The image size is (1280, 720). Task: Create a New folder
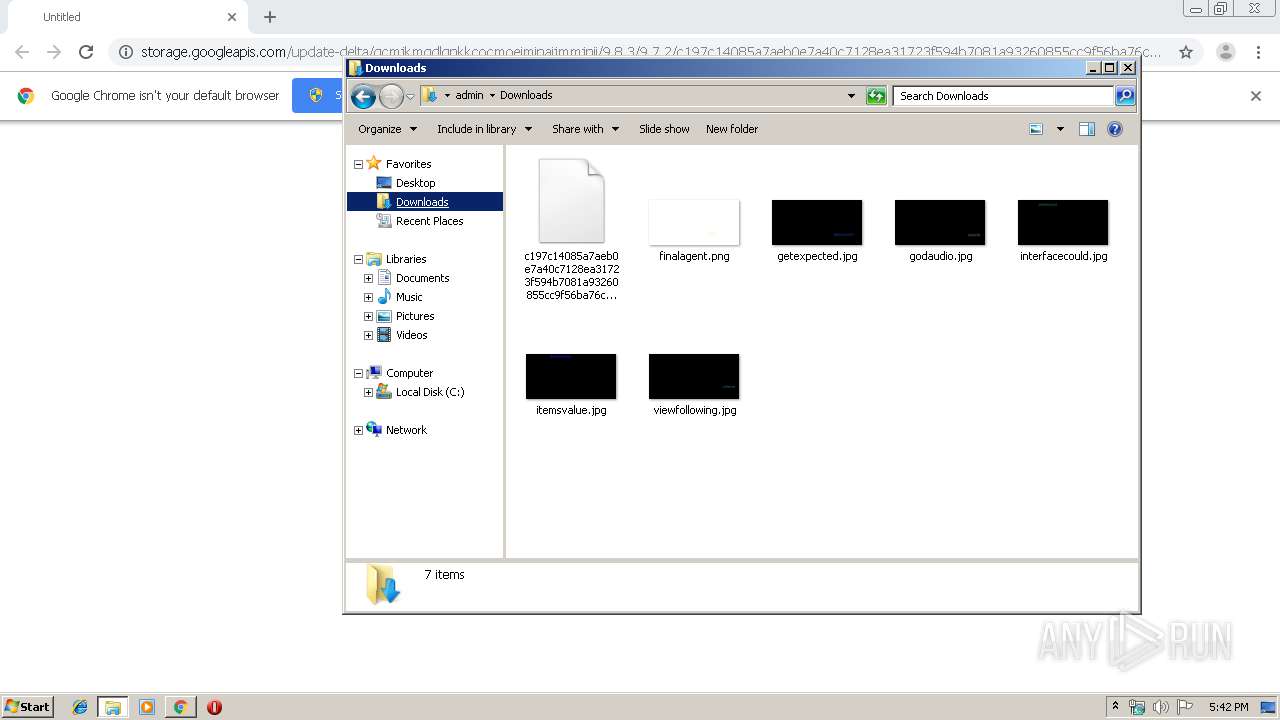tap(732, 129)
